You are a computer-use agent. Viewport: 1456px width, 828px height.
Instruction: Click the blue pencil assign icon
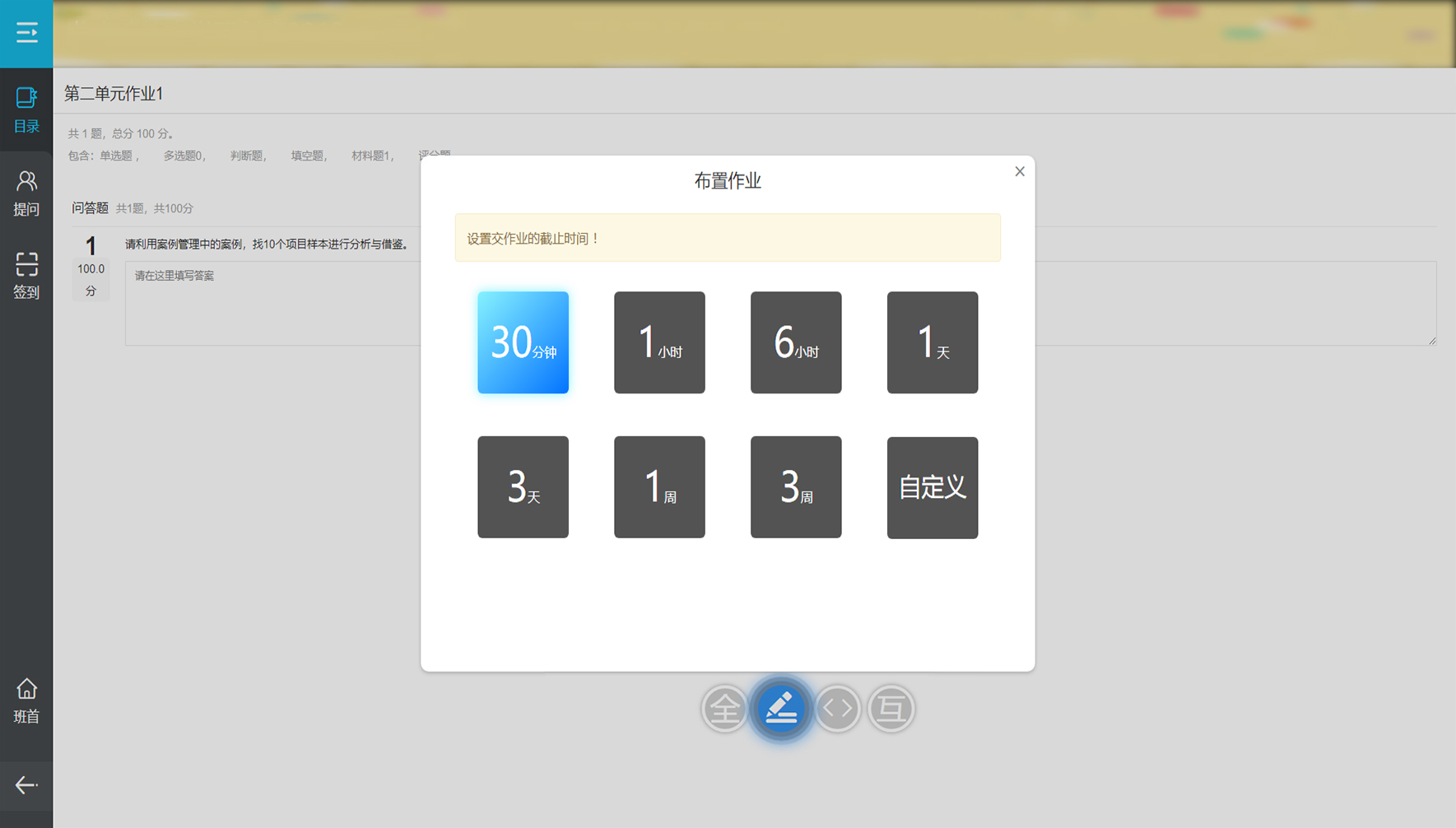coord(780,708)
